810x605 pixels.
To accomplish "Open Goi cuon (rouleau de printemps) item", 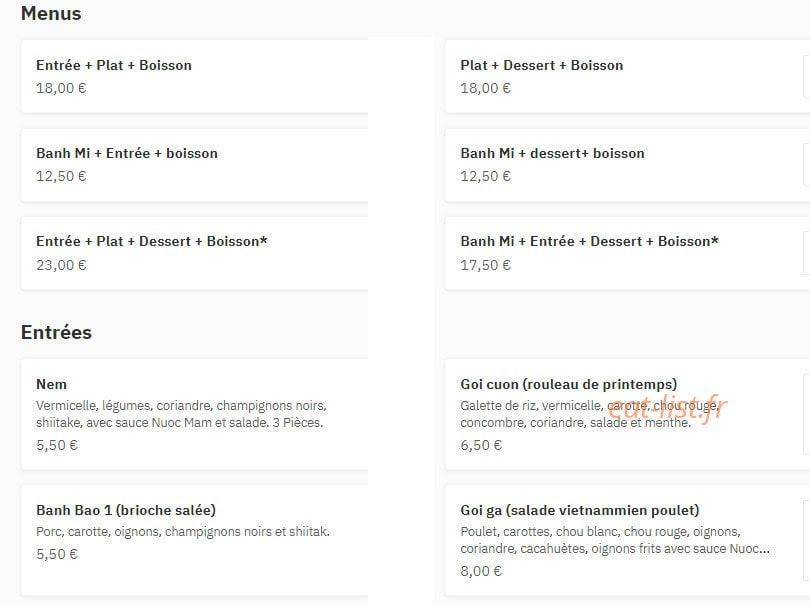I will pos(628,414).
